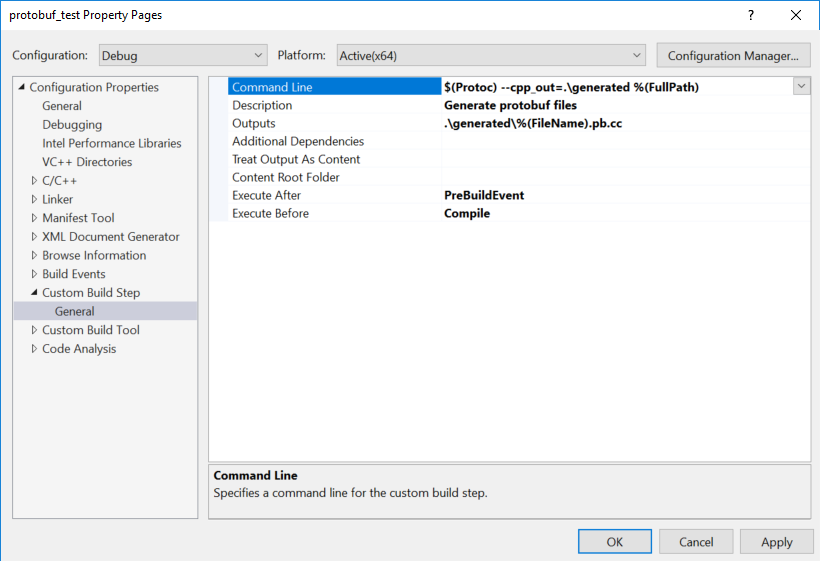
Task: Collapse the Configuration Properties node
Action: click(22, 88)
